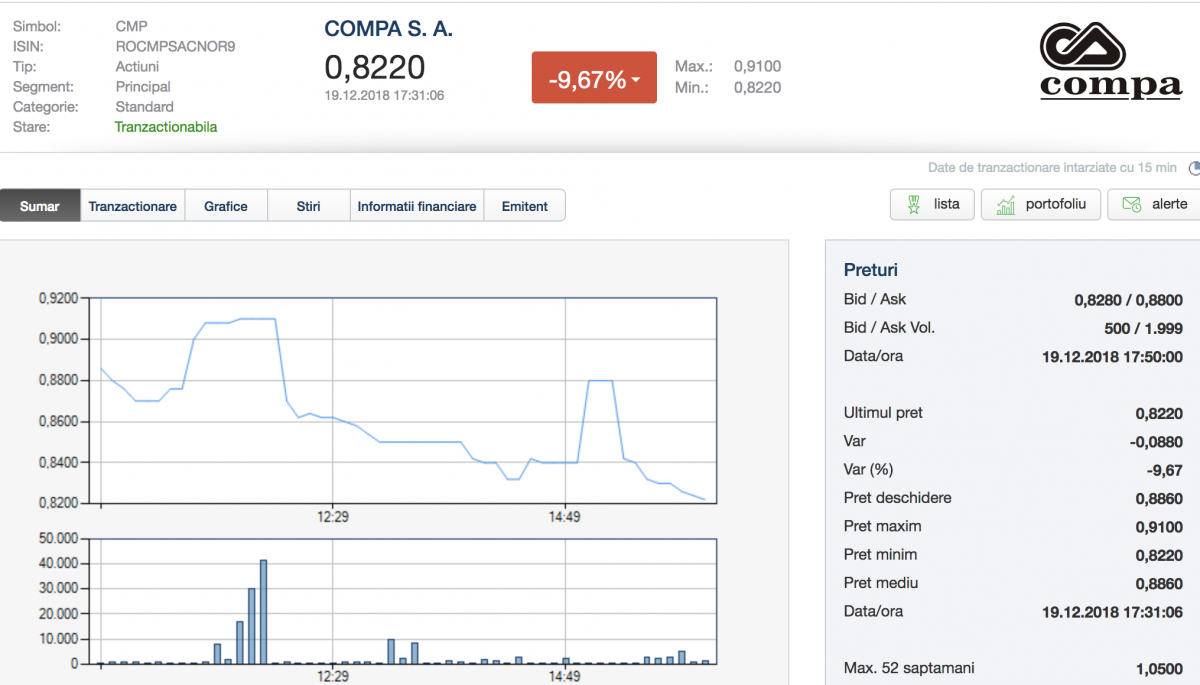1200x685 pixels.
Task: Select the ISIN code ROCMPSACNOR9
Action: [x=175, y=46]
